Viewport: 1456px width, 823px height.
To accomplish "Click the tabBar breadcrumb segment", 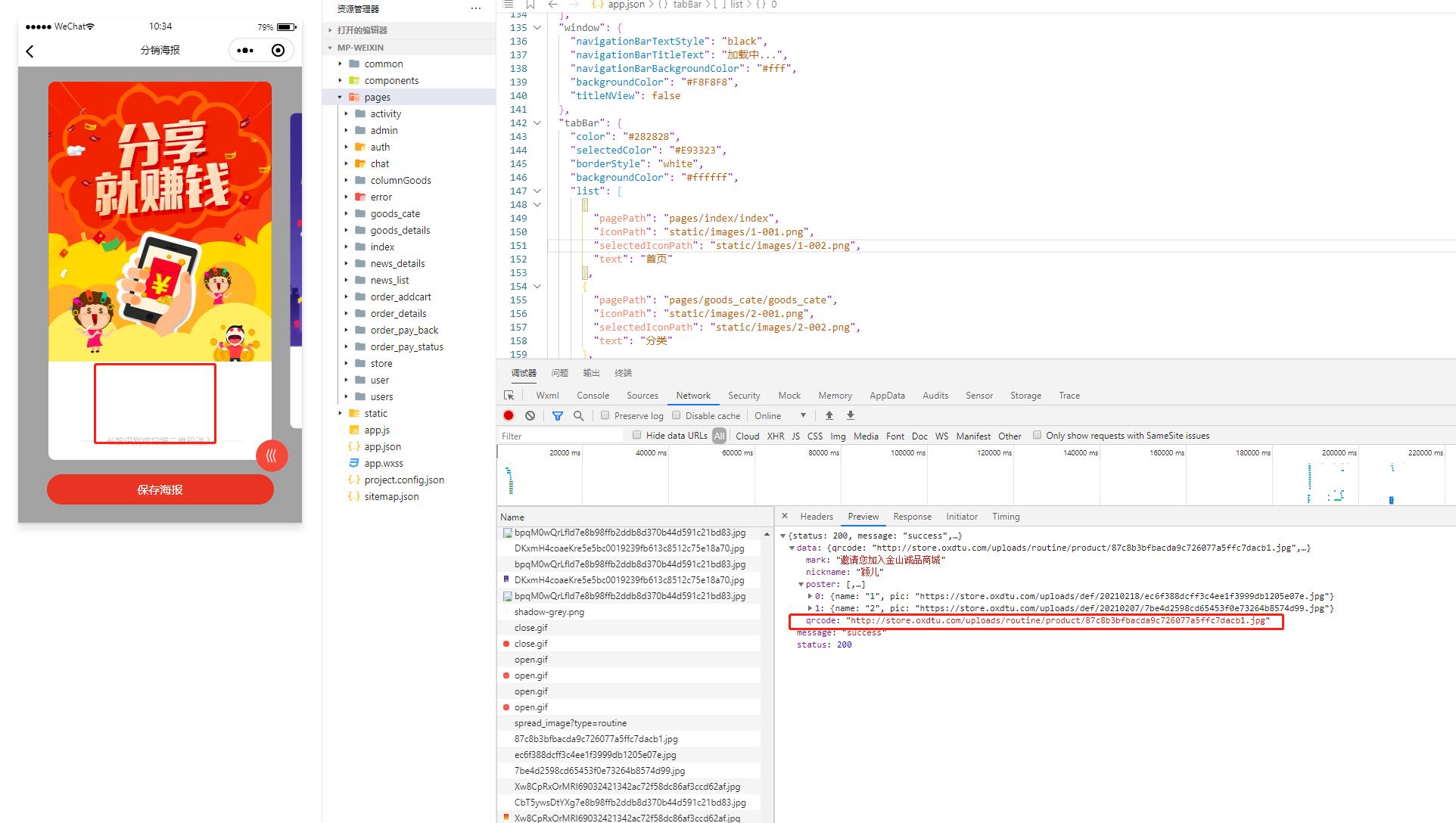I will [x=687, y=5].
